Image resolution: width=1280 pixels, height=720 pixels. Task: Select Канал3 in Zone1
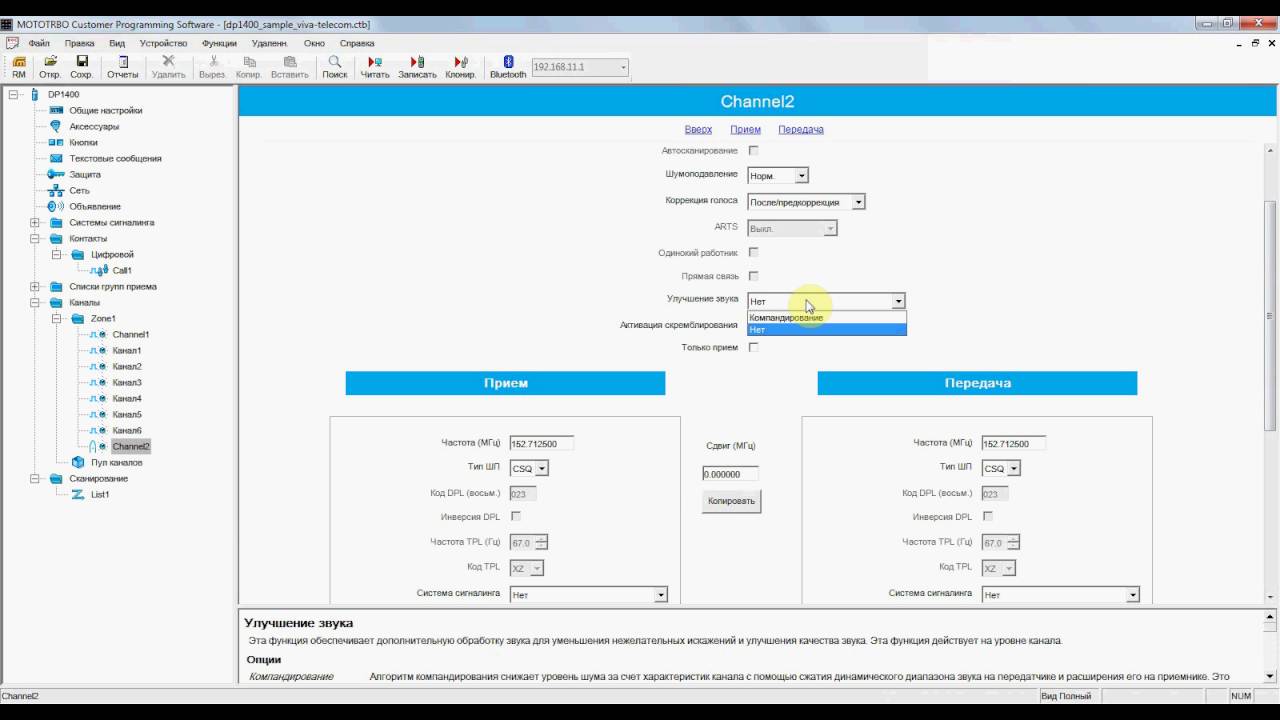click(x=127, y=382)
